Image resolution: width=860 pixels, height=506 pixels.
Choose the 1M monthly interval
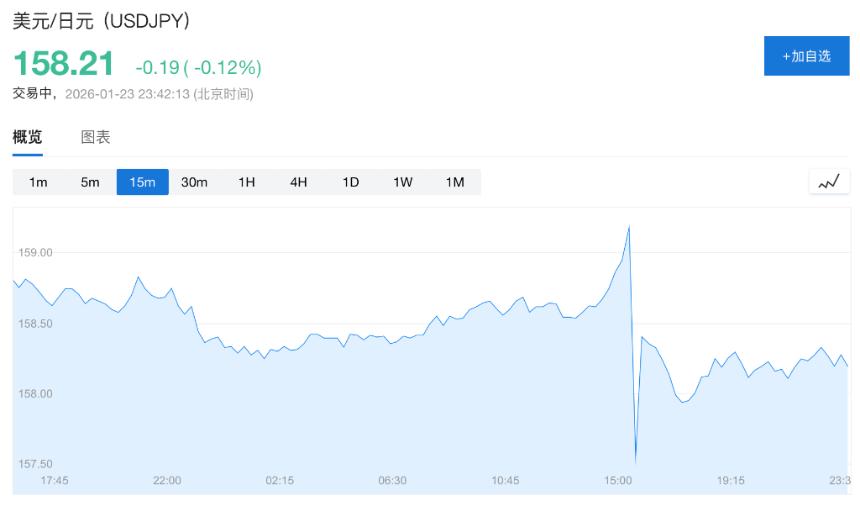coord(454,182)
